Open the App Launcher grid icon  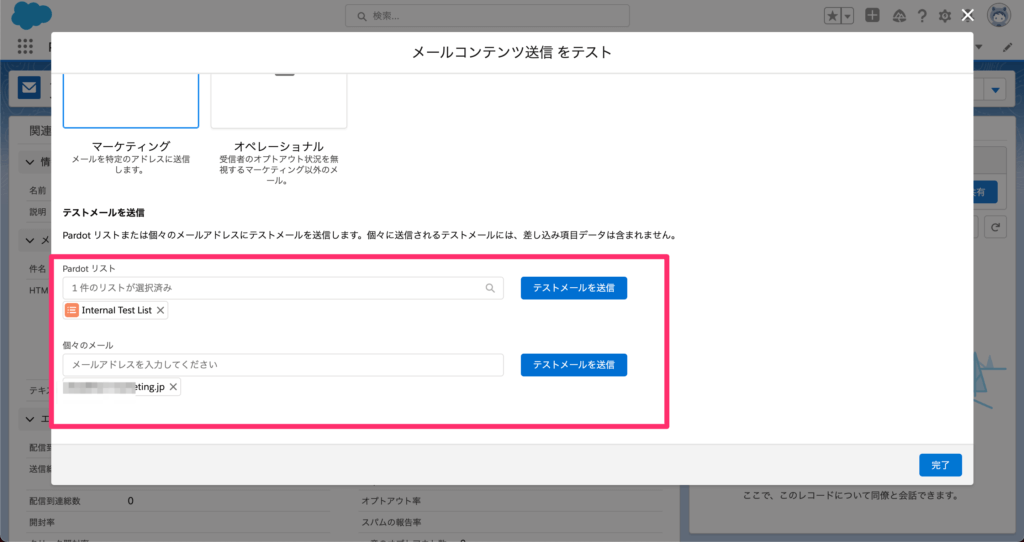[x=25, y=46]
